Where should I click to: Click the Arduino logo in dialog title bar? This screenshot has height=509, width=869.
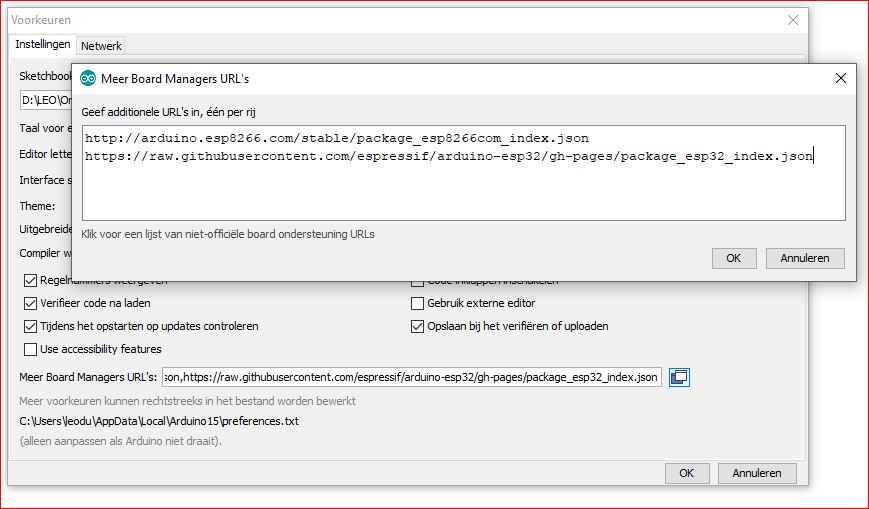pyautogui.click(x=88, y=78)
